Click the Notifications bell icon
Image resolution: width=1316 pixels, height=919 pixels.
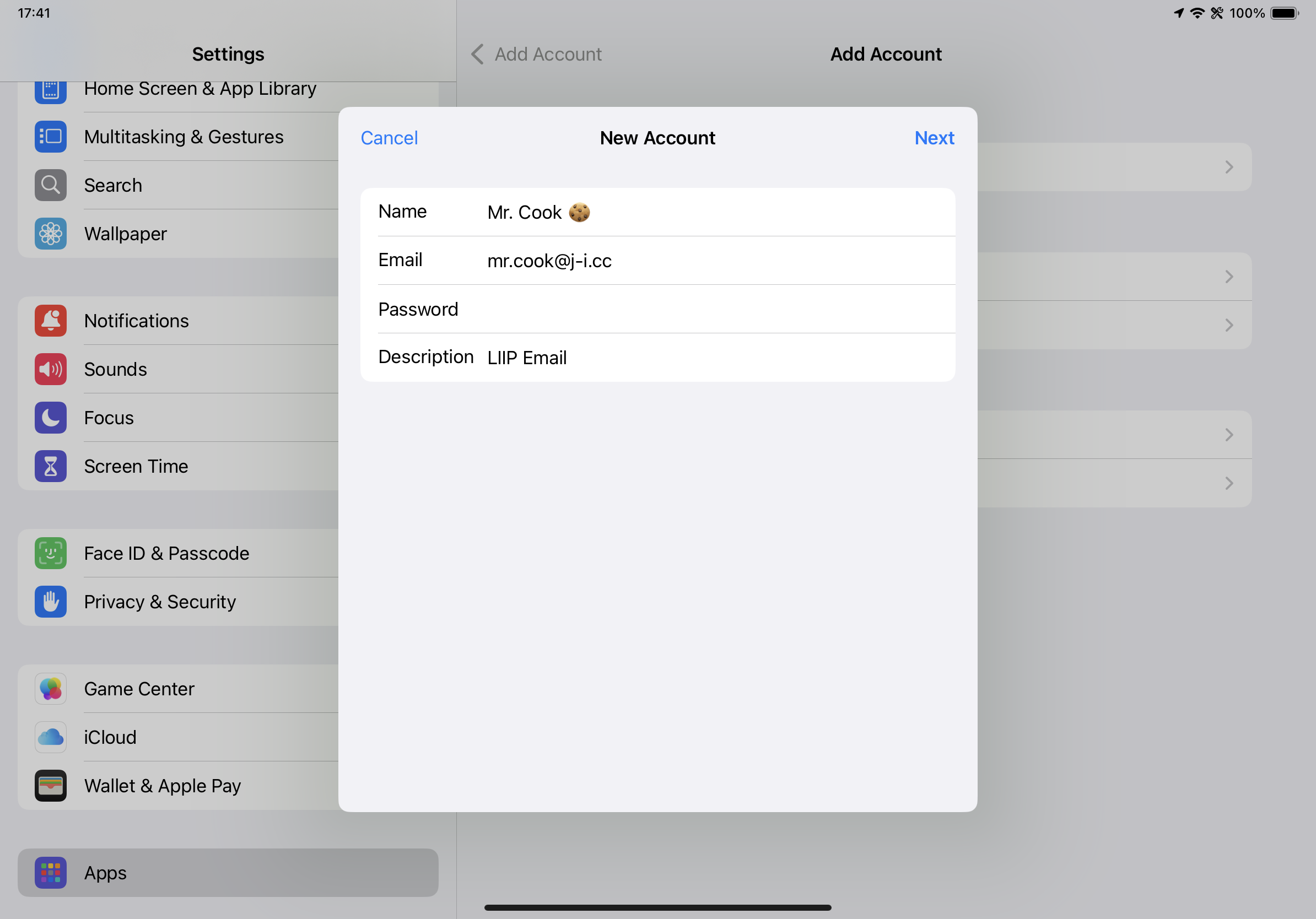(x=51, y=321)
